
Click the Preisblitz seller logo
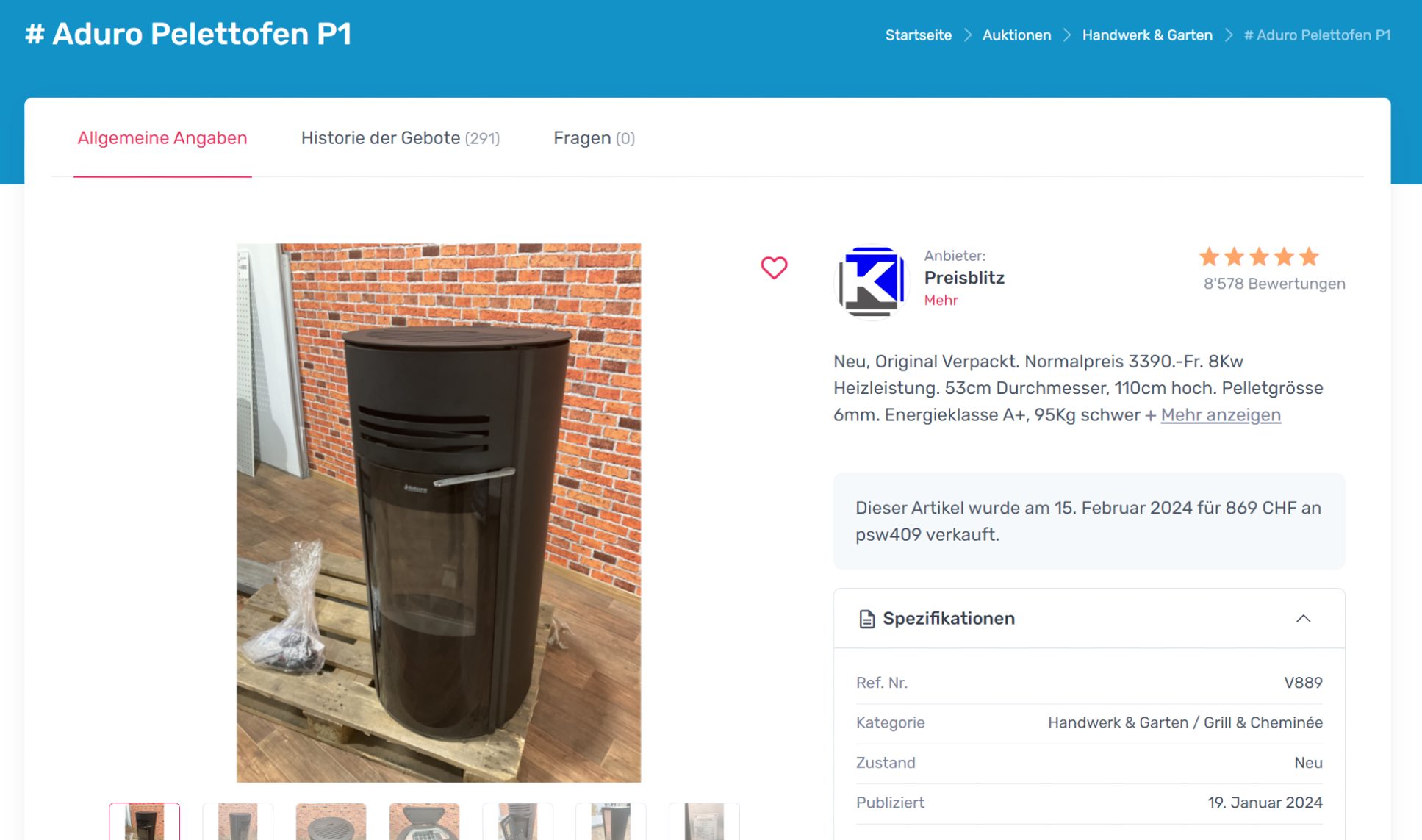pyautogui.click(x=872, y=281)
